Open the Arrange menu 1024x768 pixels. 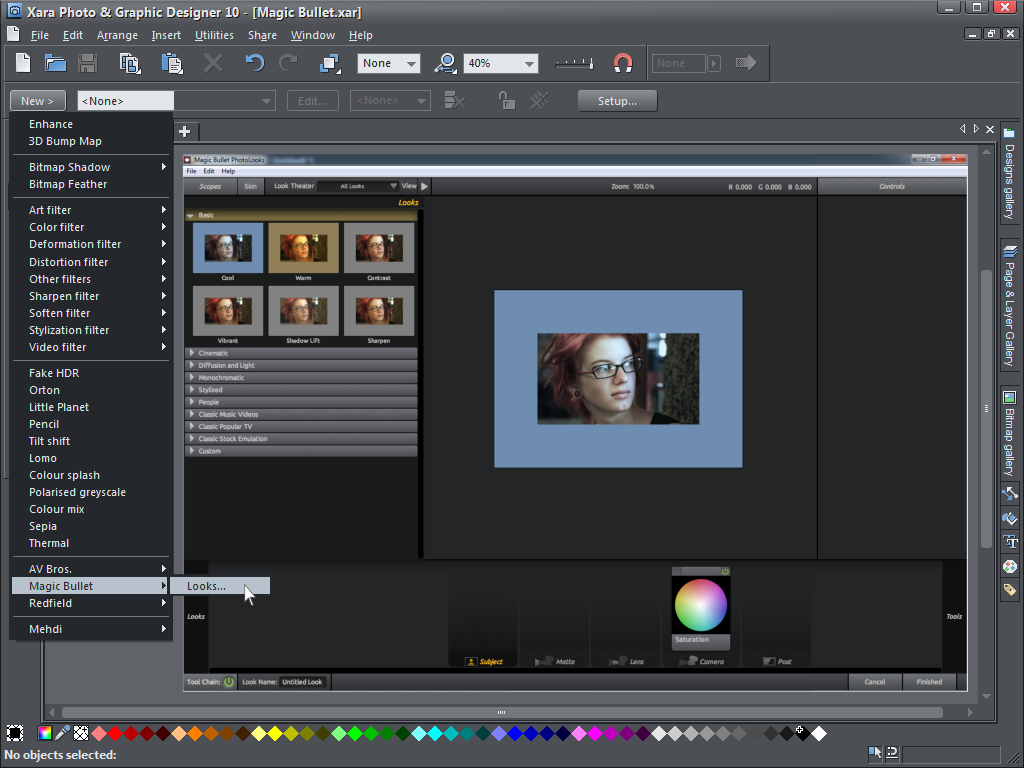pyautogui.click(x=117, y=35)
